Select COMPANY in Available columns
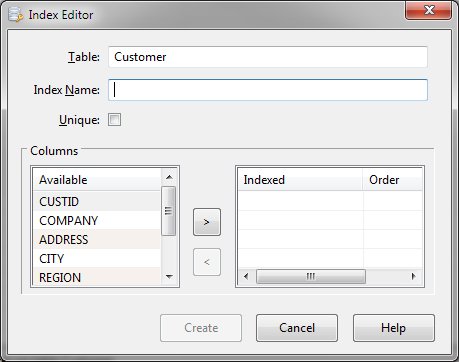The width and height of the screenshot is (459, 362). (97, 220)
